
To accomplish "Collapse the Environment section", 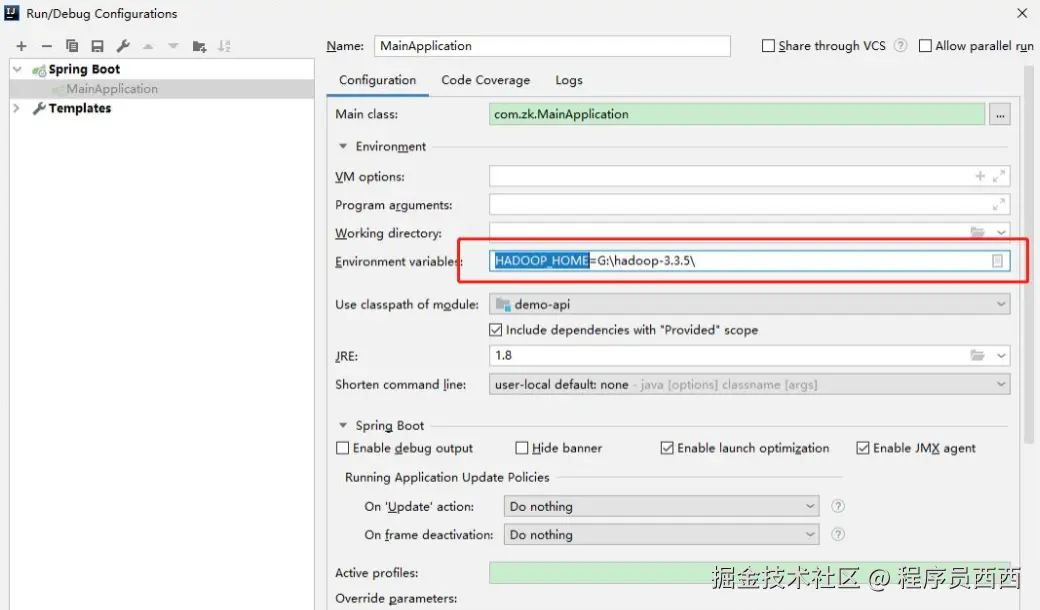I will point(343,147).
